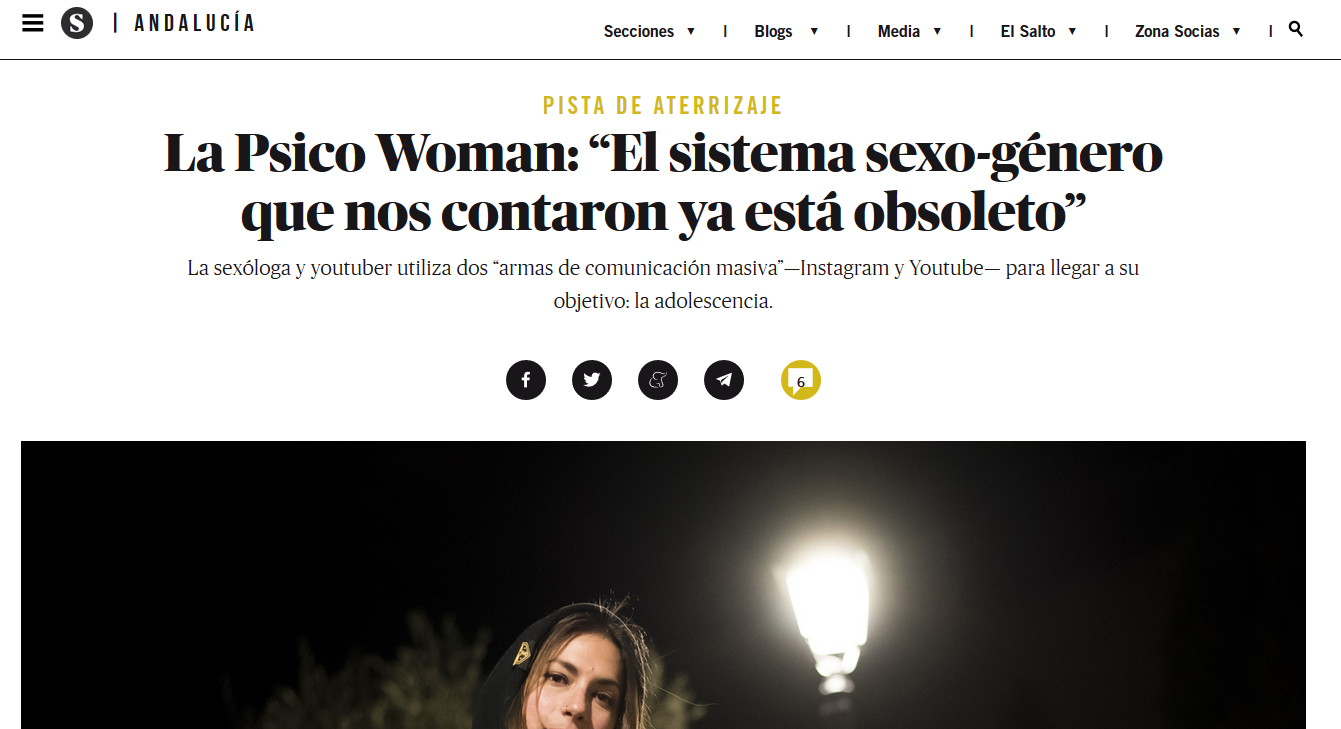Follow the Pista de Aterrizaje category link

663,105
